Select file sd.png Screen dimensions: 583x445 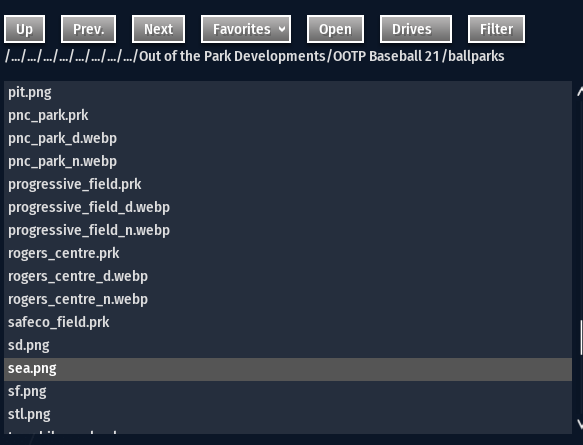(288, 346)
